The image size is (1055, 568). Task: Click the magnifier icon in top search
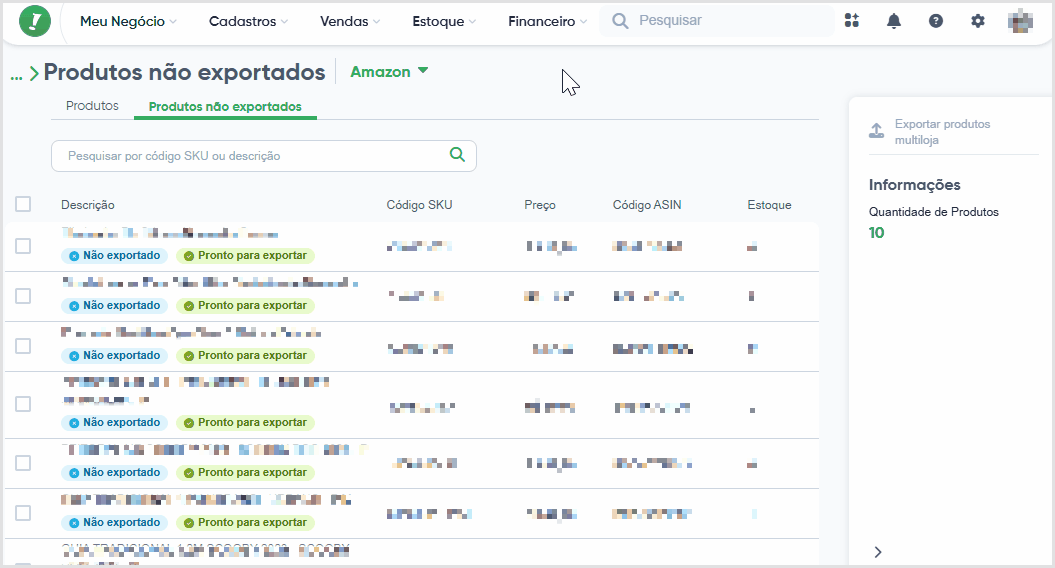[620, 21]
